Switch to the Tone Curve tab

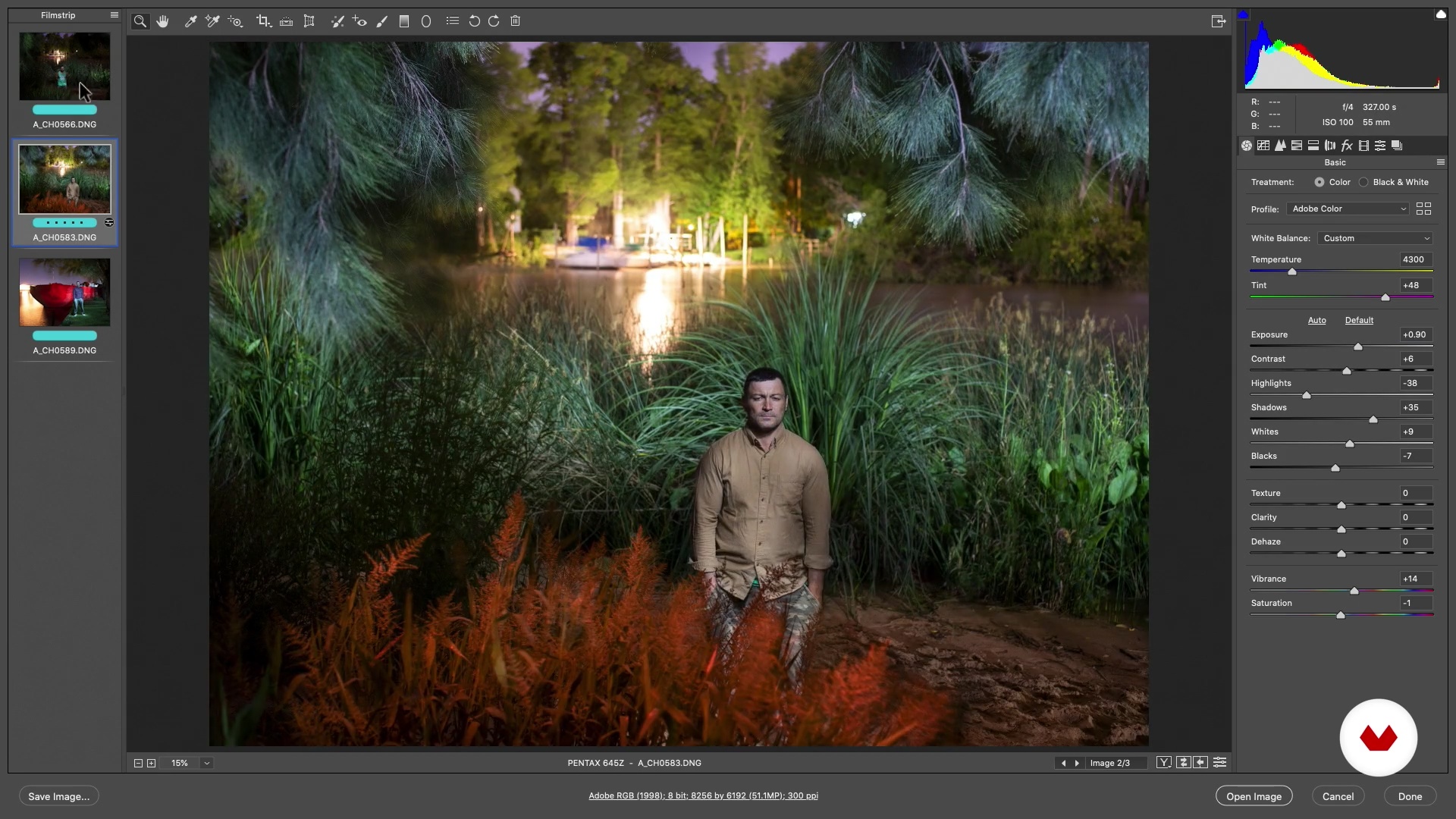(1263, 146)
